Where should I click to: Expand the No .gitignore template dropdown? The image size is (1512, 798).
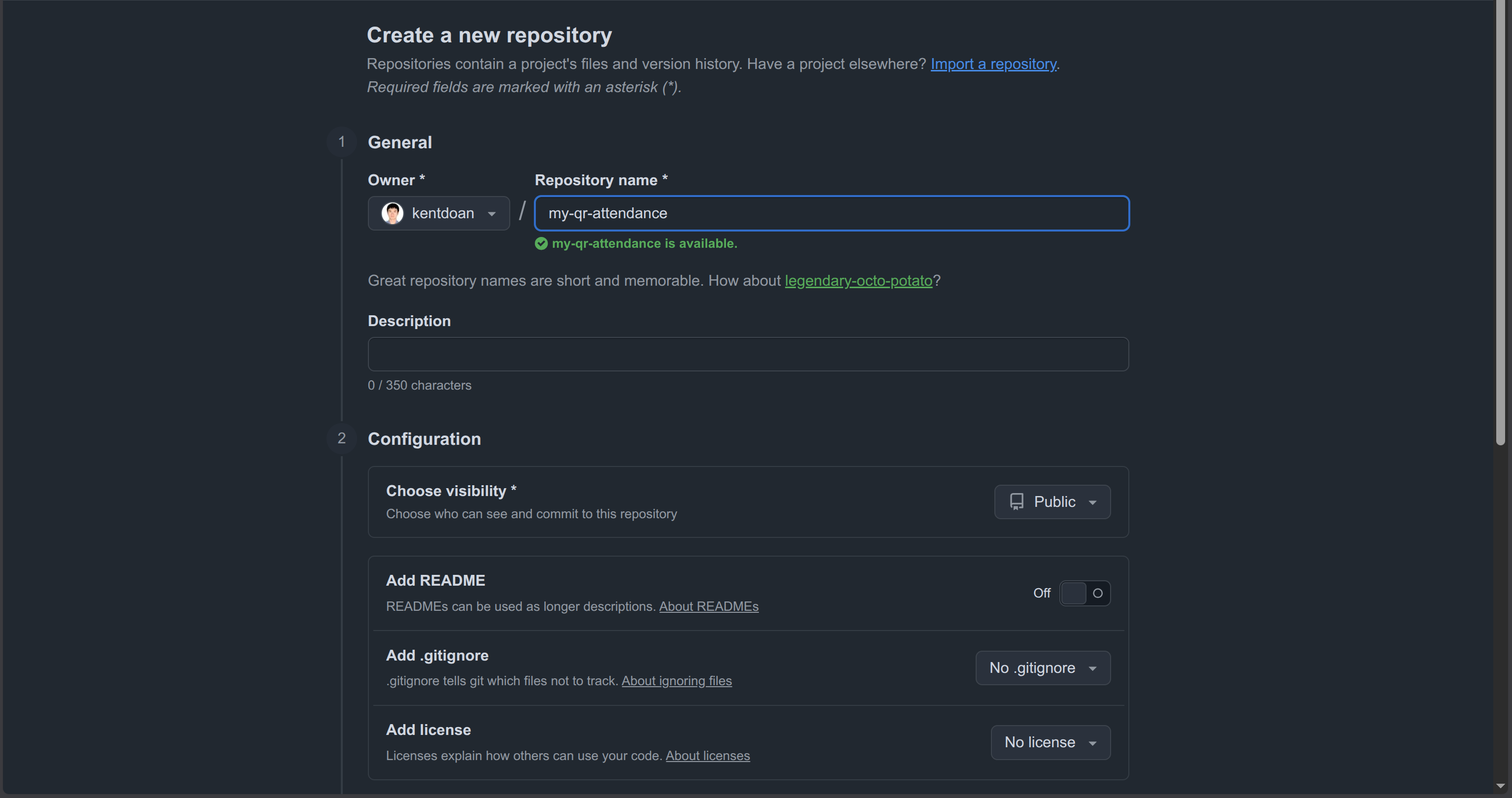click(x=1043, y=667)
